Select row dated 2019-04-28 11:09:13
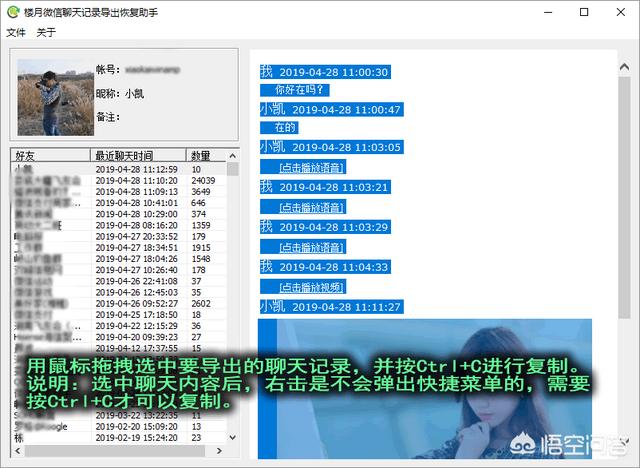640x468 pixels. pos(118,191)
